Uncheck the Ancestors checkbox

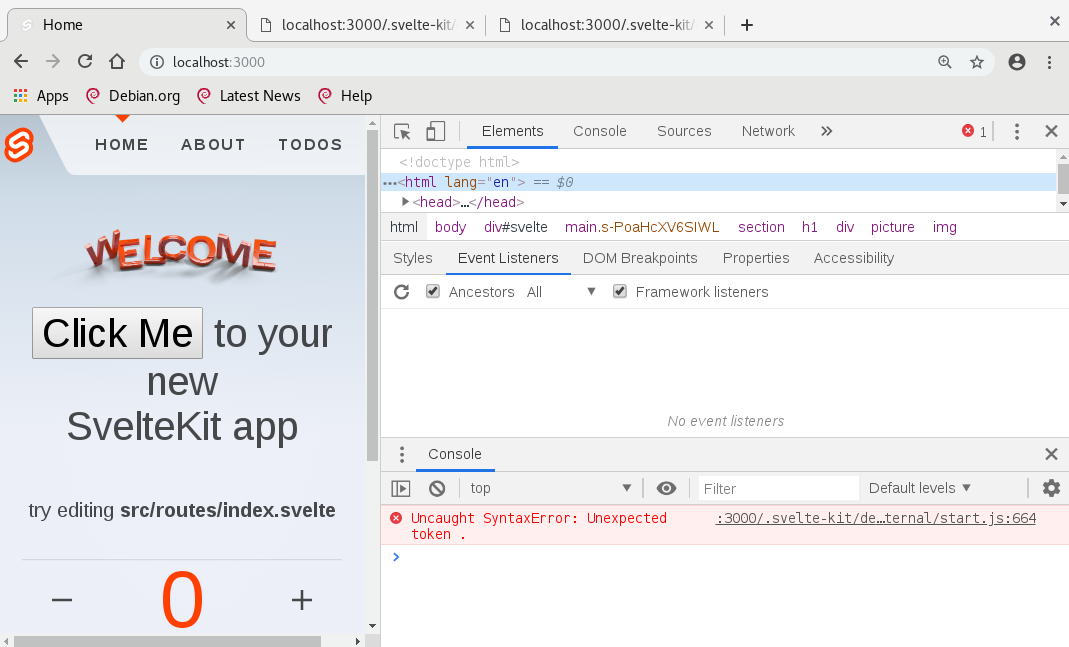[432, 291]
